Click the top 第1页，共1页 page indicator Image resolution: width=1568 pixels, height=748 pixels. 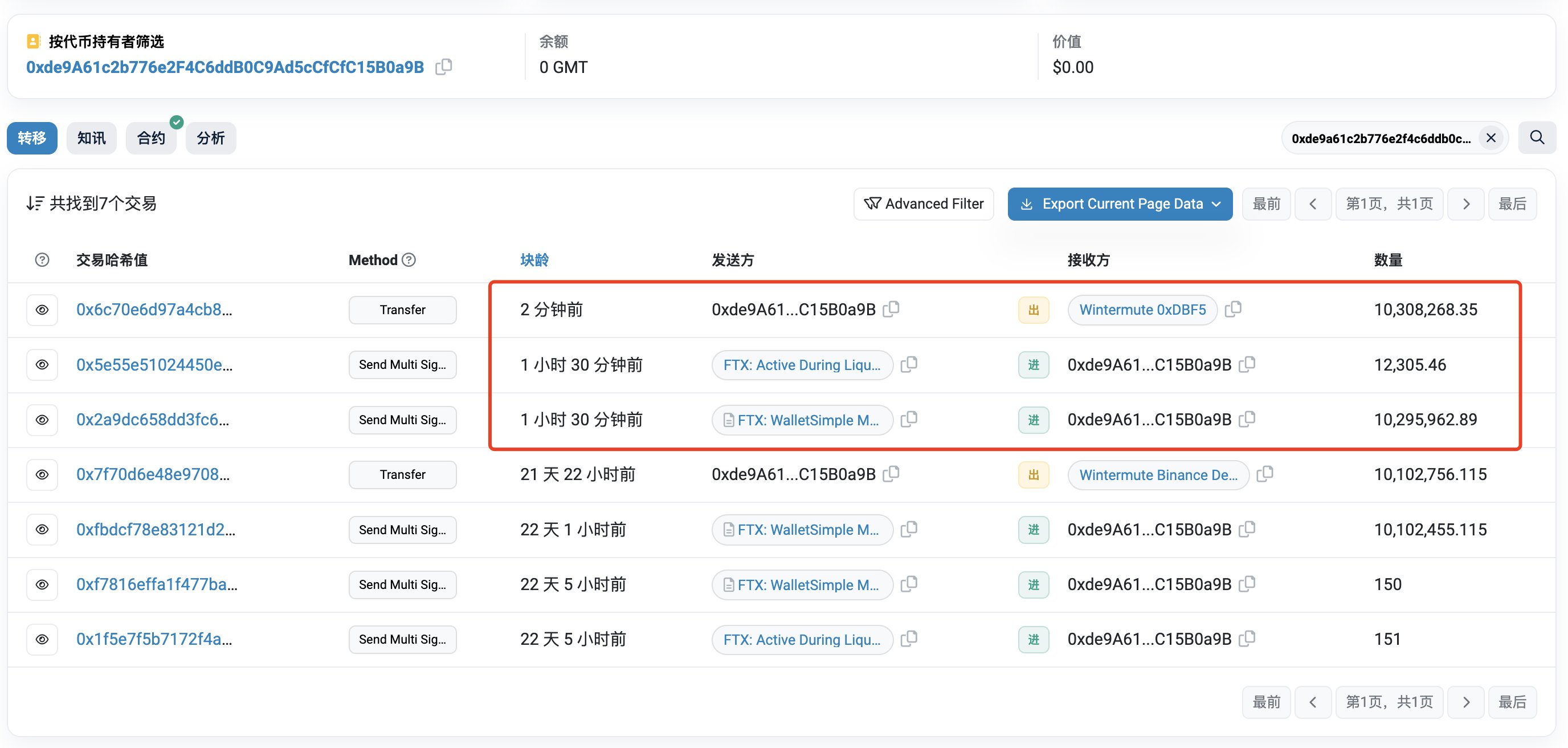pos(1389,204)
